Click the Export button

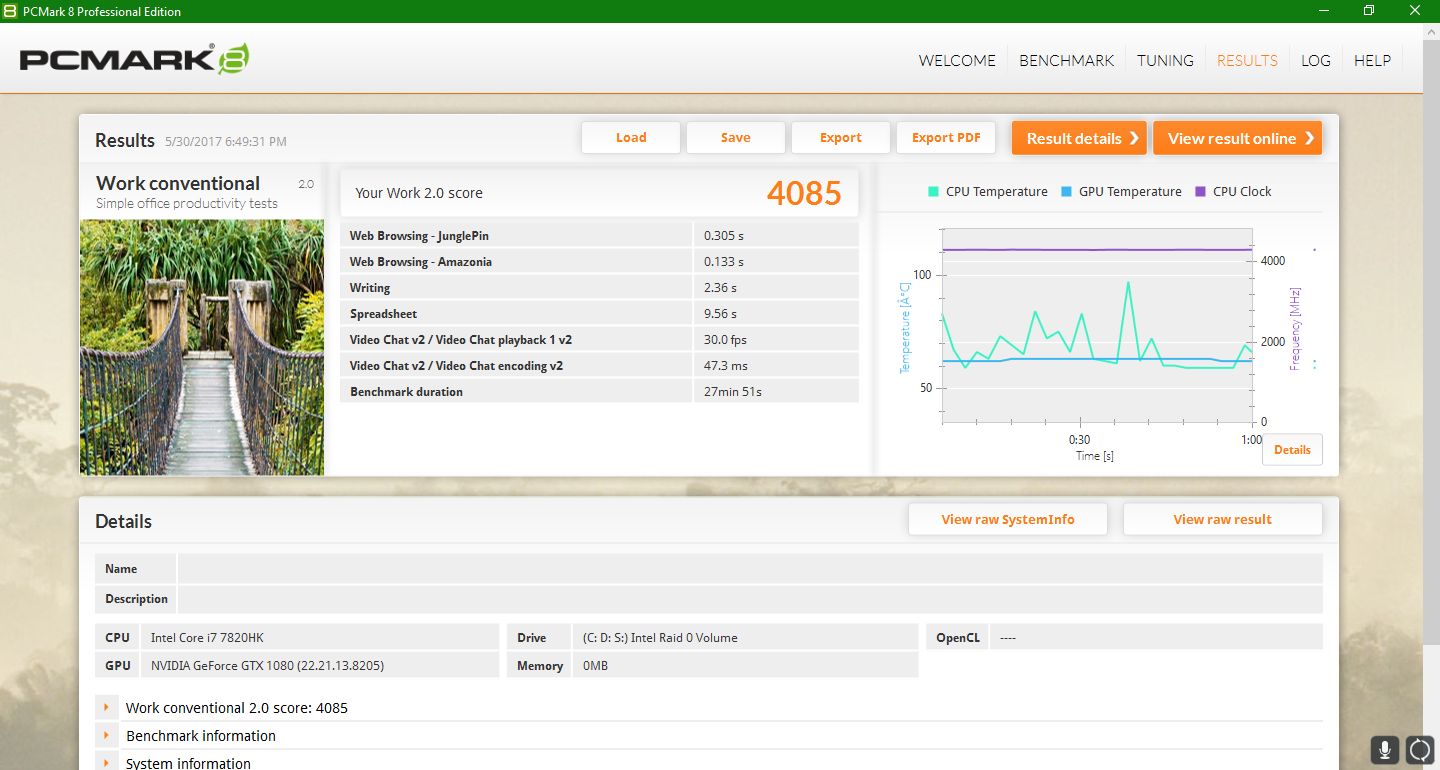pos(841,138)
